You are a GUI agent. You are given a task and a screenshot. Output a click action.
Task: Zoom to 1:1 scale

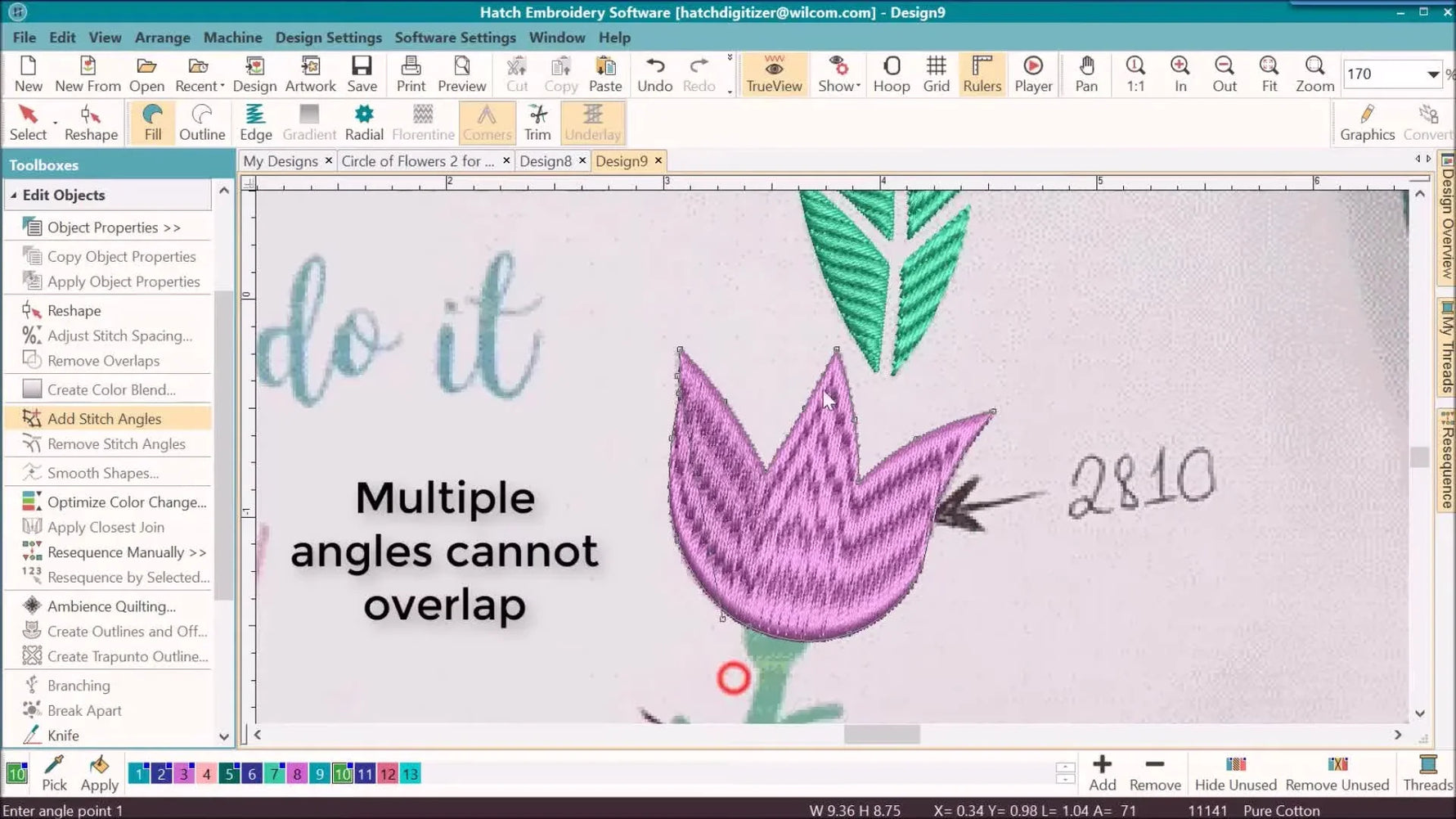1135,74
